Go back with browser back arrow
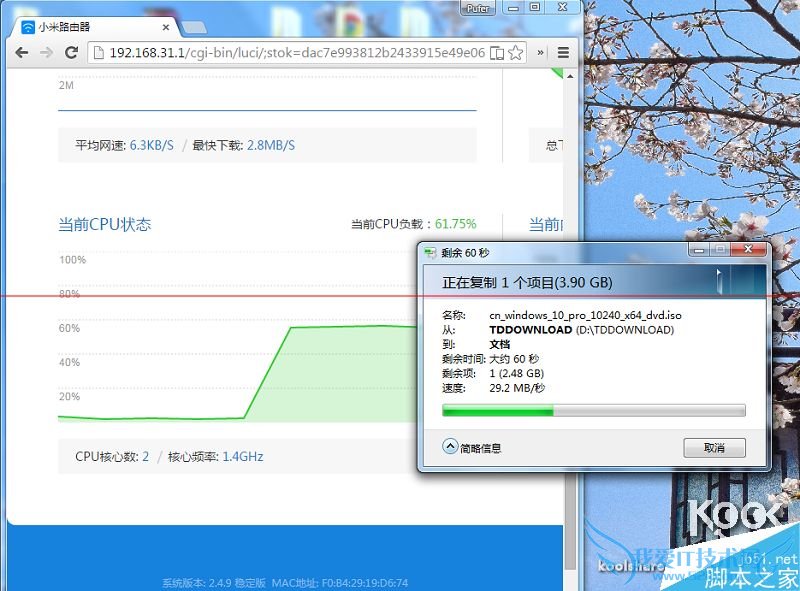The height and width of the screenshot is (591, 800). point(21,53)
